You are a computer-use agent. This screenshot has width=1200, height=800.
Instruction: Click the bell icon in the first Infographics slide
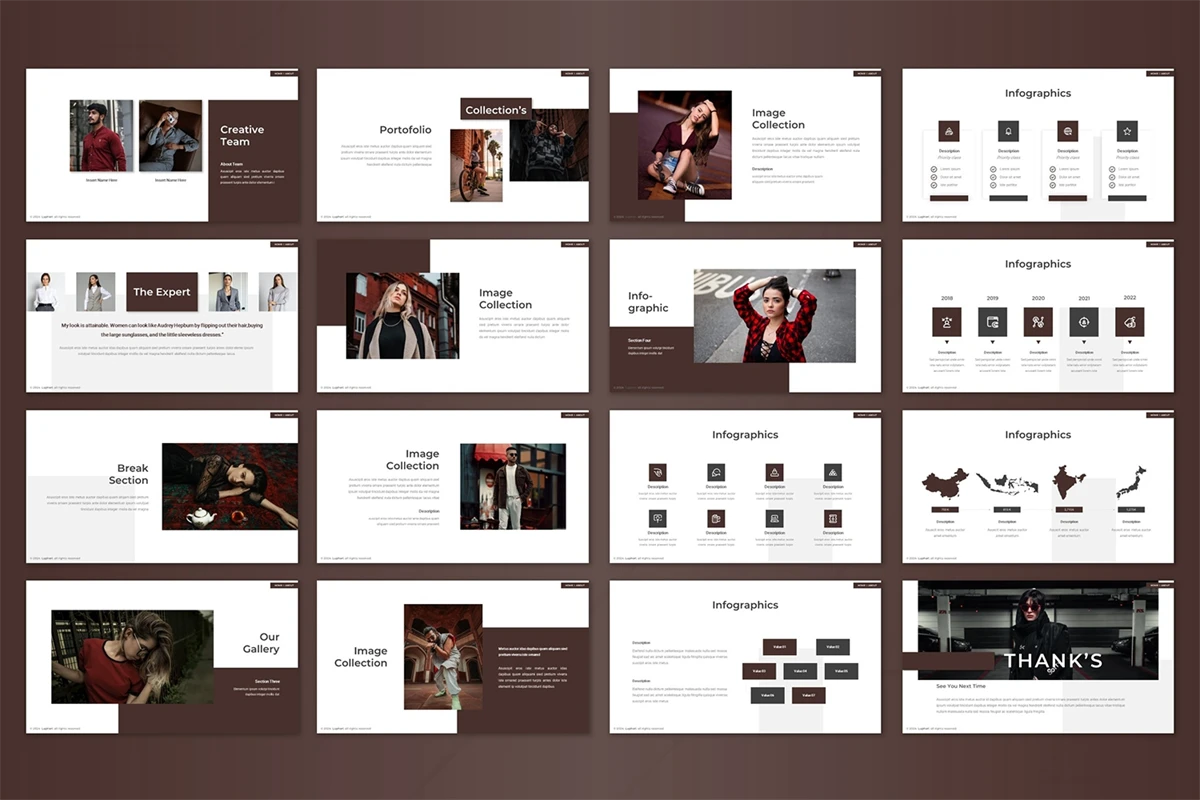pyautogui.click(x=1008, y=131)
